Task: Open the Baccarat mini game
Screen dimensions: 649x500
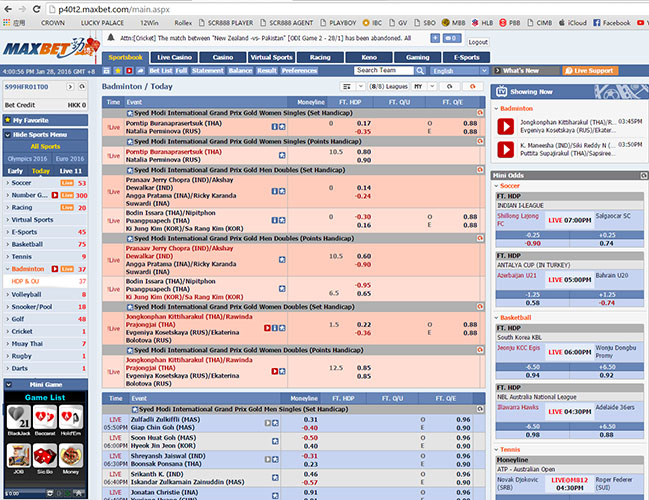Action: click(x=45, y=418)
